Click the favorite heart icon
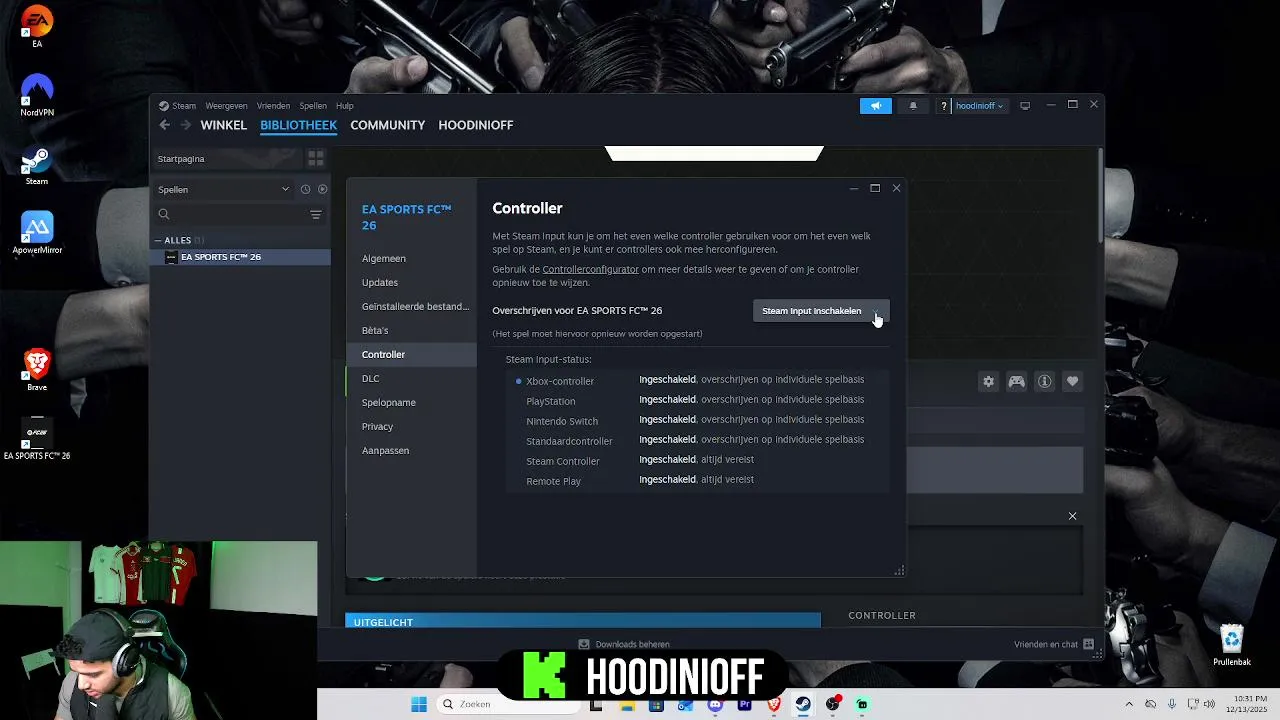Viewport: 1280px width, 720px height. 1072,381
